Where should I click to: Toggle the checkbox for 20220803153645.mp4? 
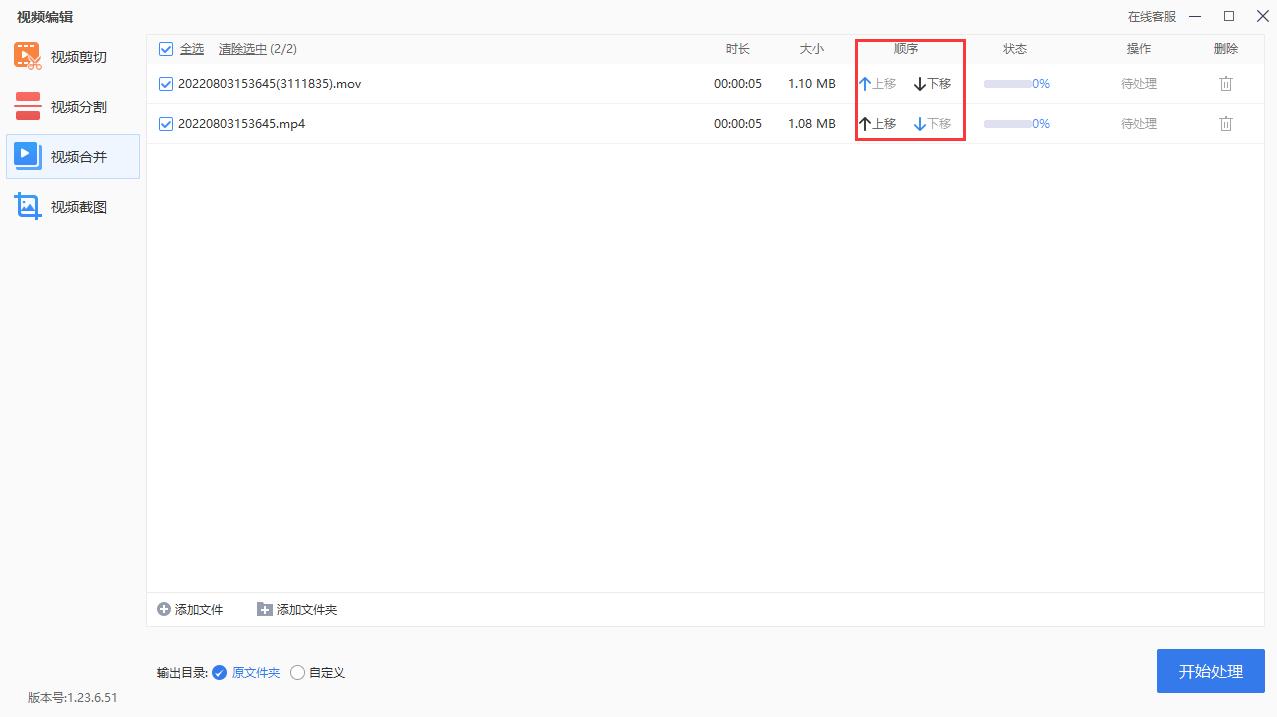[x=166, y=123]
